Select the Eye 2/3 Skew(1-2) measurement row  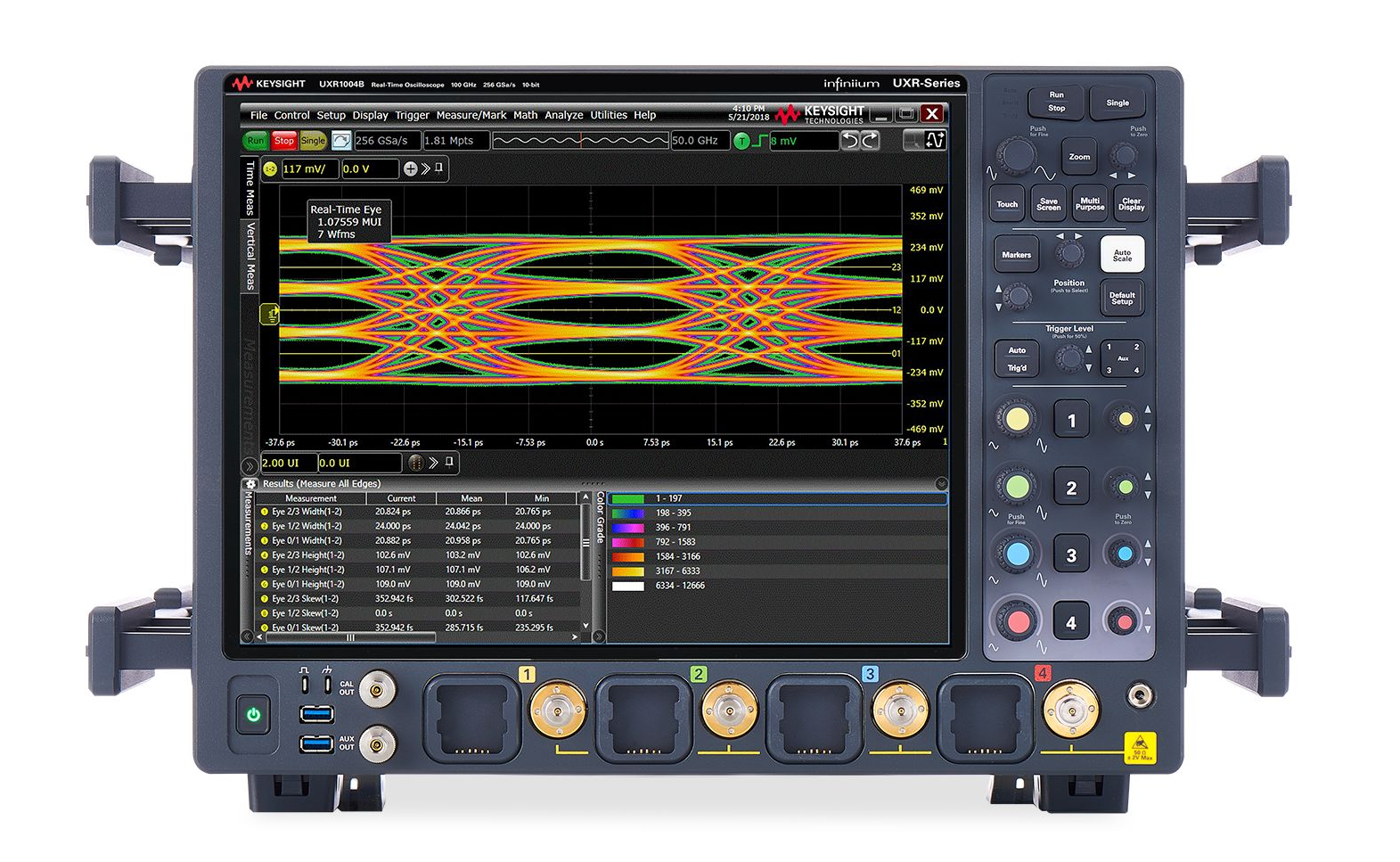tap(417, 598)
